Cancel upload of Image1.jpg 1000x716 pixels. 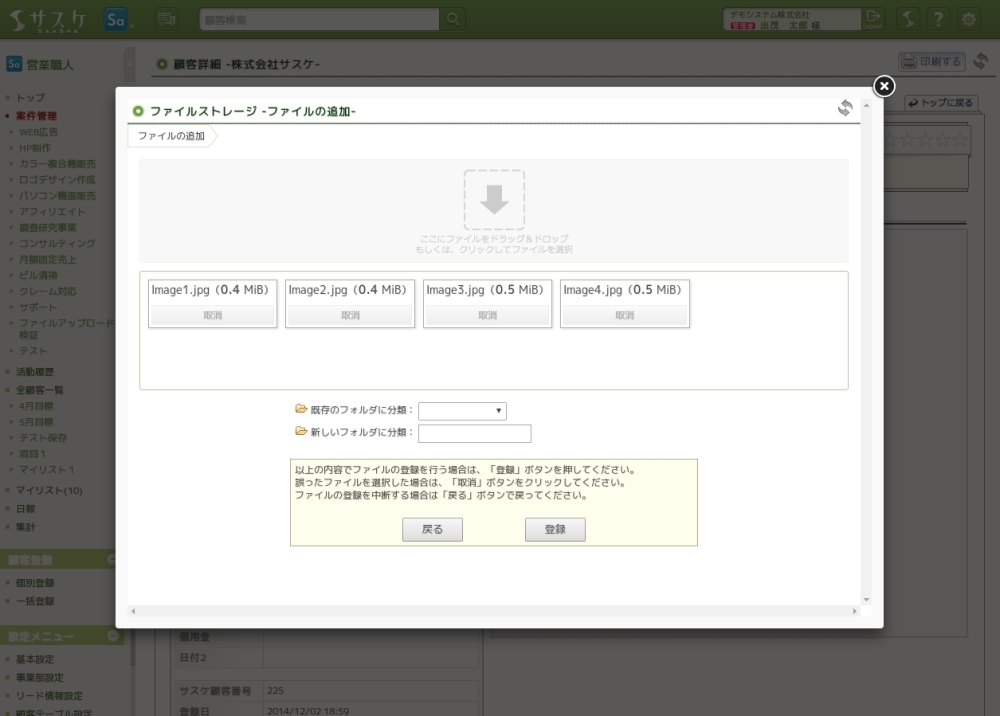[212, 316]
